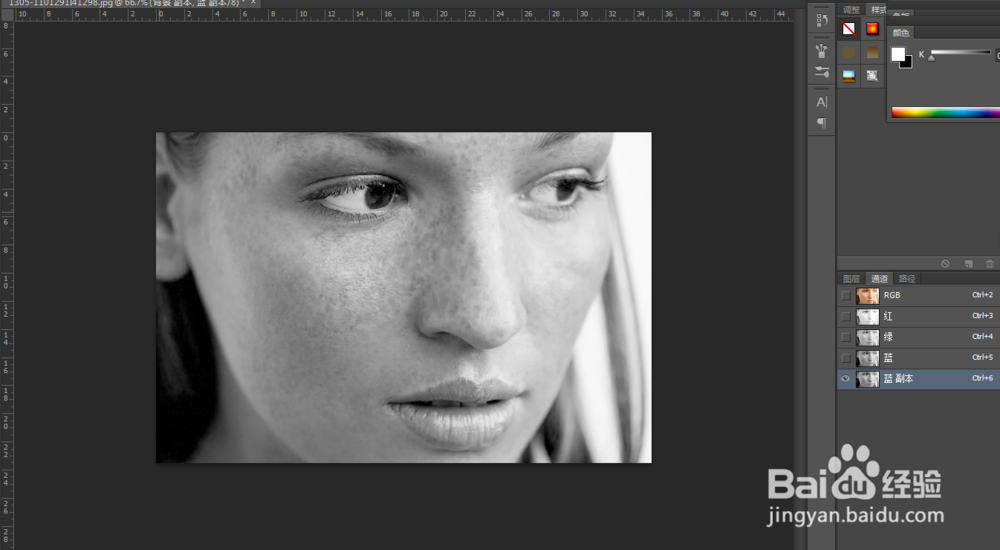Show the 红 (Red) channel
Viewport: 1000px width, 550px height.
846,316
